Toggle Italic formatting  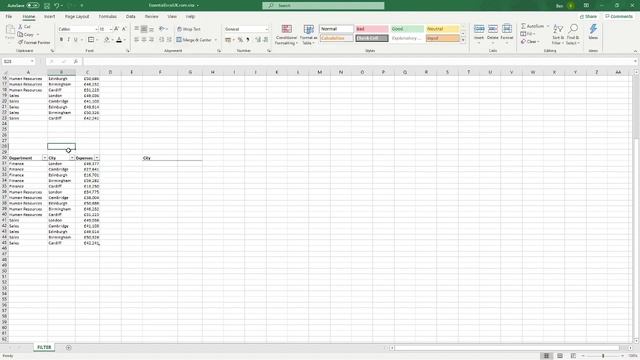tap(69, 40)
